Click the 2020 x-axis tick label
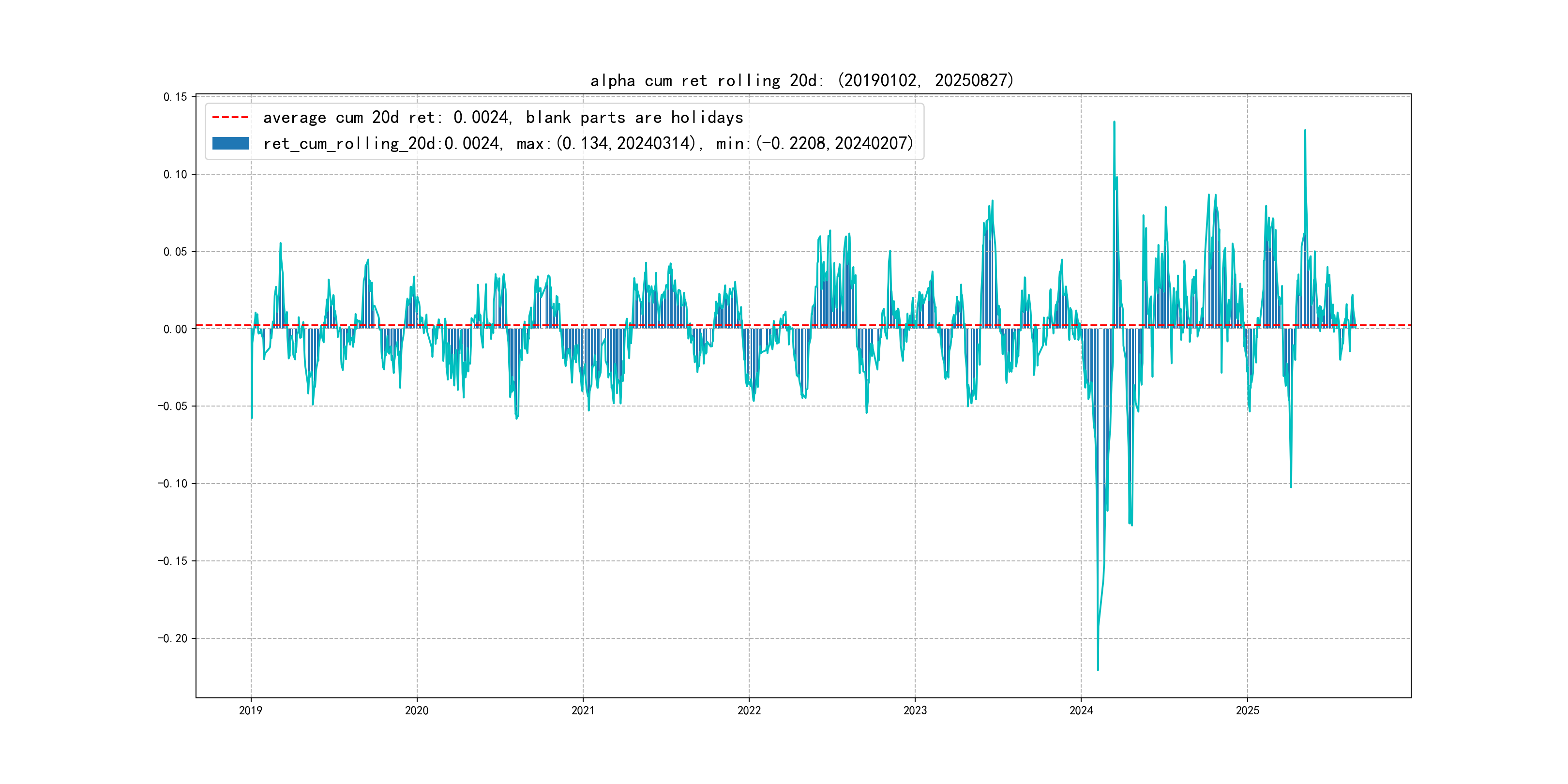This screenshot has width=1568, height=784. (417, 710)
